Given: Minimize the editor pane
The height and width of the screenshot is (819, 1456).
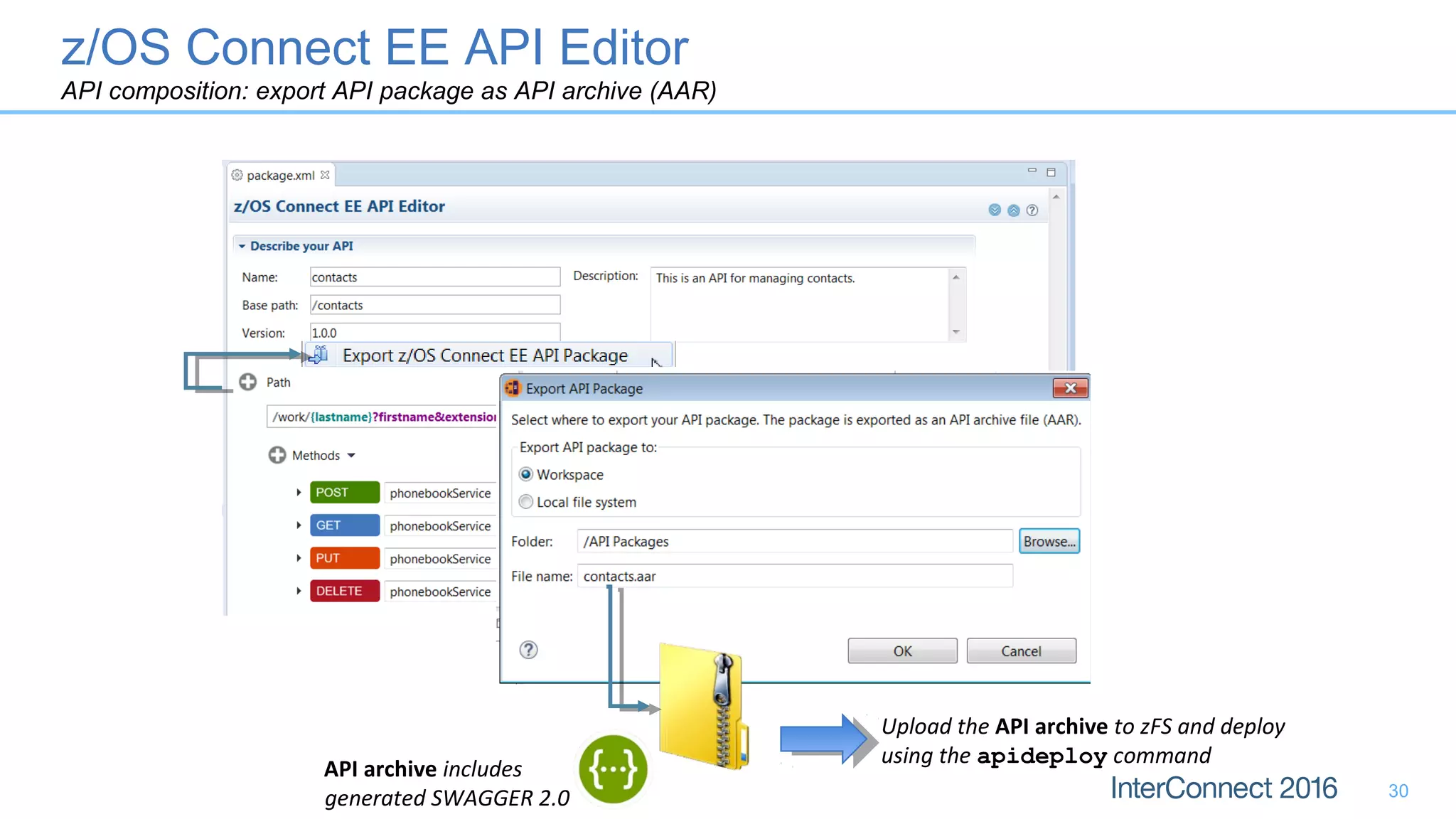Looking at the screenshot, I should [x=1032, y=171].
